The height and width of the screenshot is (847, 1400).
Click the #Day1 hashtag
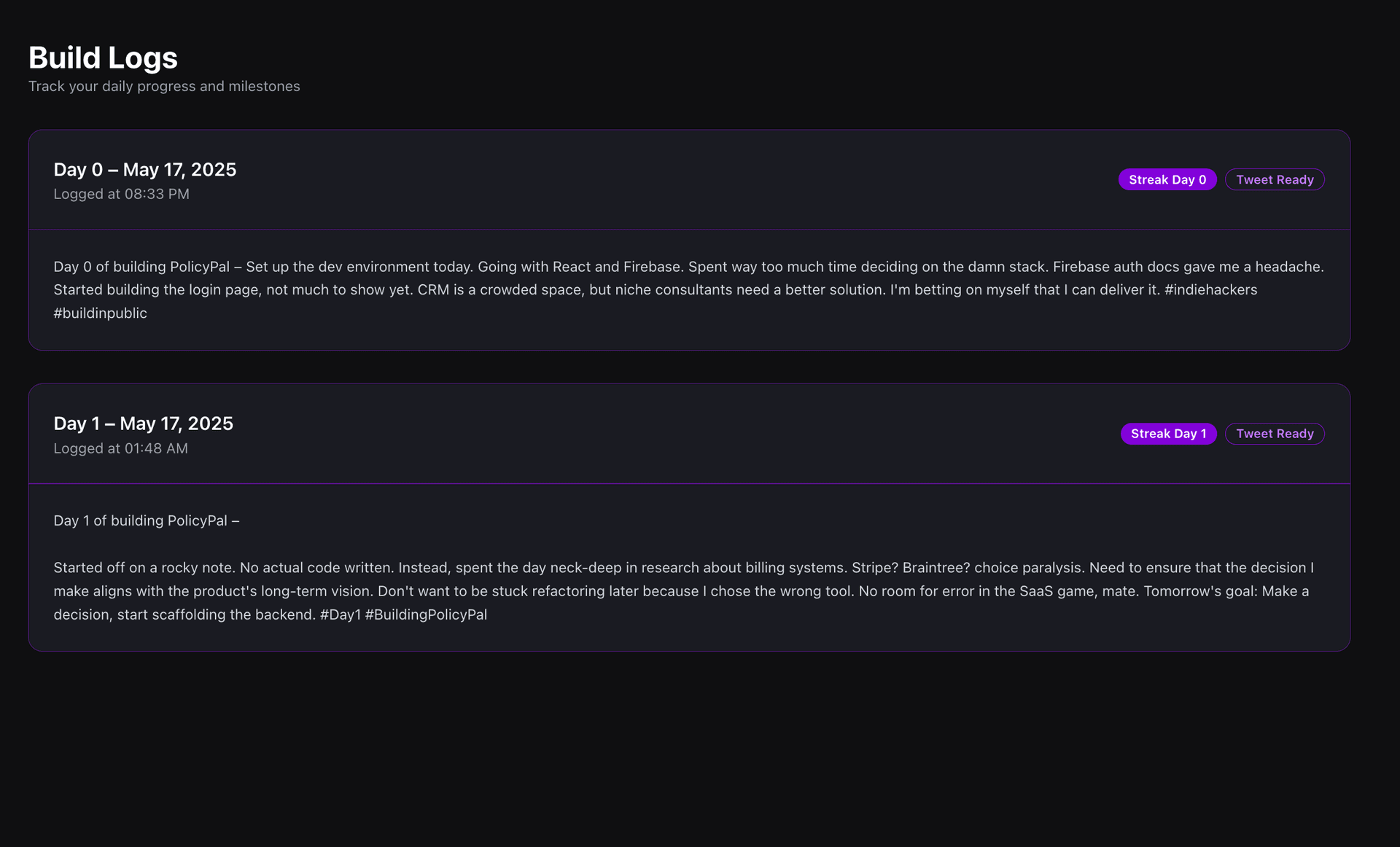340,614
